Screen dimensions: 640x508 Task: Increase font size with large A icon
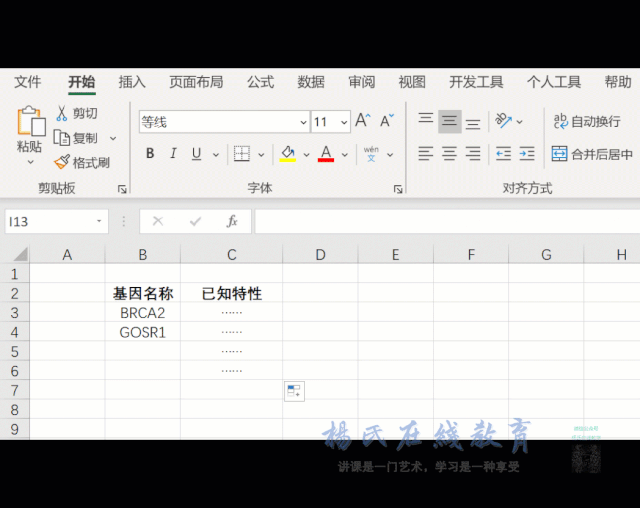tap(362, 120)
